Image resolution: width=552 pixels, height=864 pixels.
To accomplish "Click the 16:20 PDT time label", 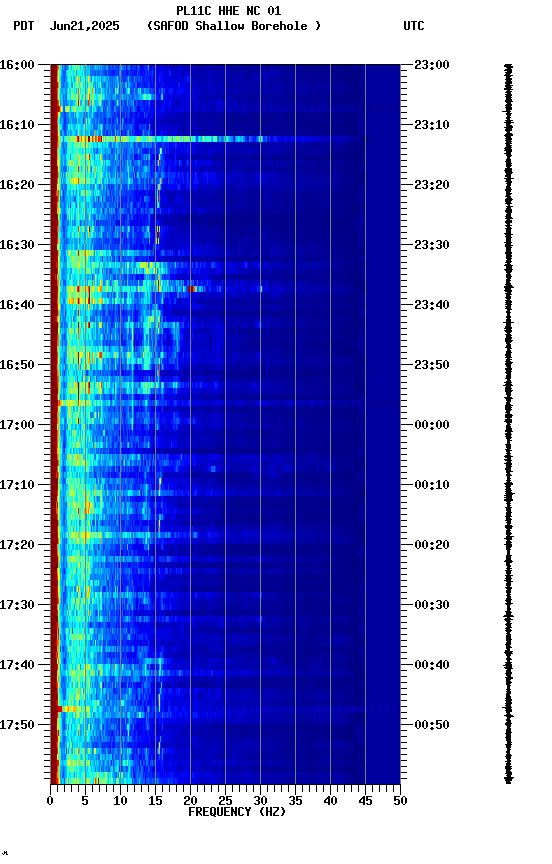I will coord(17,185).
